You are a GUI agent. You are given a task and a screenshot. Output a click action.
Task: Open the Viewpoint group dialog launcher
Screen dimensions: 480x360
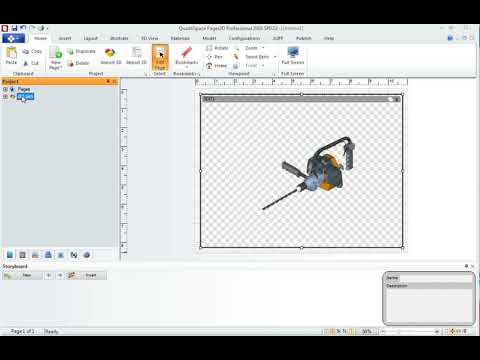[x=274, y=74]
